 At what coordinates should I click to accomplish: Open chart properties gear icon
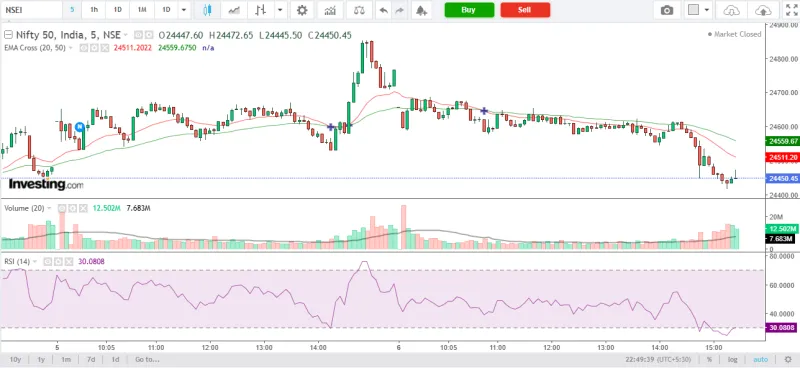point(302,10)
